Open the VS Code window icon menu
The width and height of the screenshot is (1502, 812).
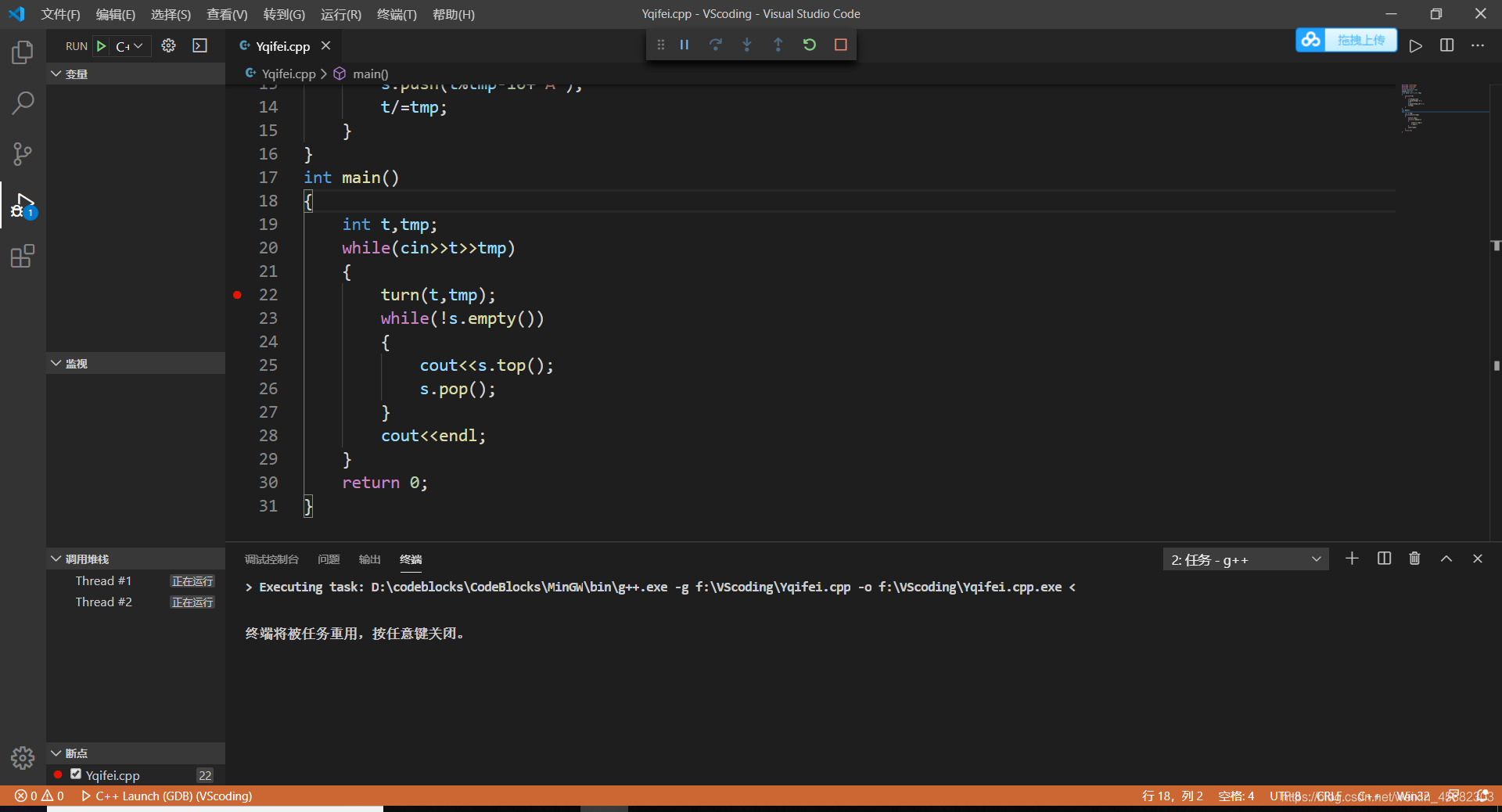pos(16,14)
